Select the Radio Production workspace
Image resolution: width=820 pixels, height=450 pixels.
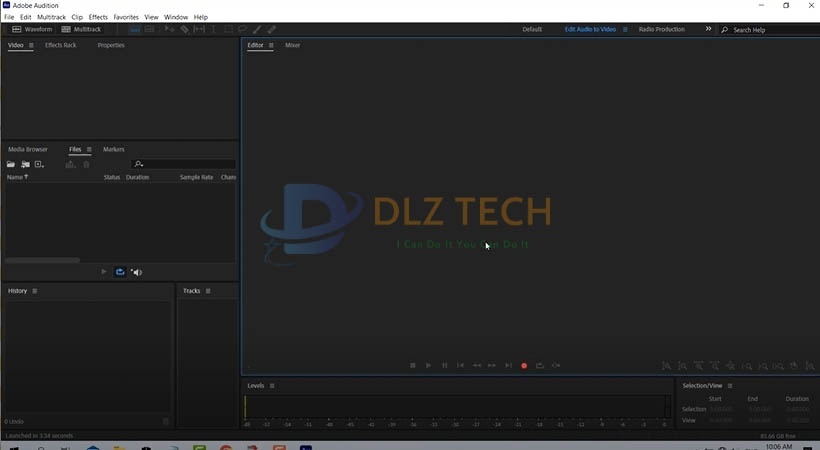click(661, 30)
